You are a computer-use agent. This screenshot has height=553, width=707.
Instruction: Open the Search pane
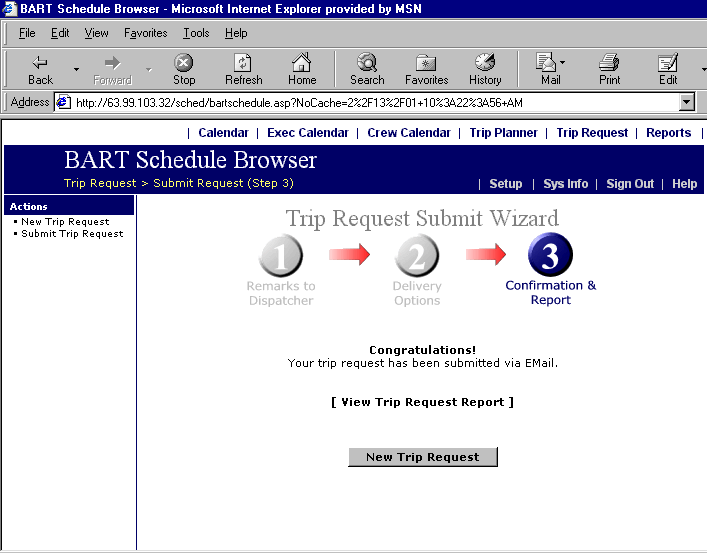(x=367, y=69)
